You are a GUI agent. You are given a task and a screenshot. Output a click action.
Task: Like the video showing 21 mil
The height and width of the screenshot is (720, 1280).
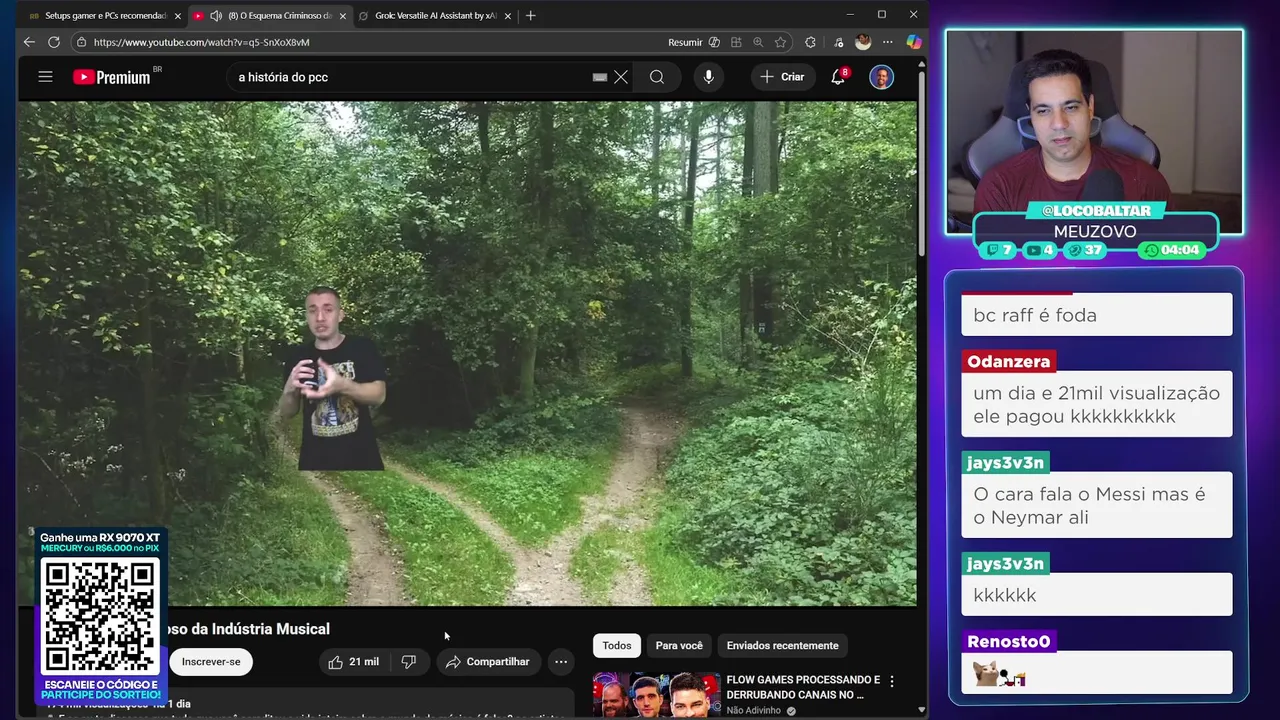(354, 662)
